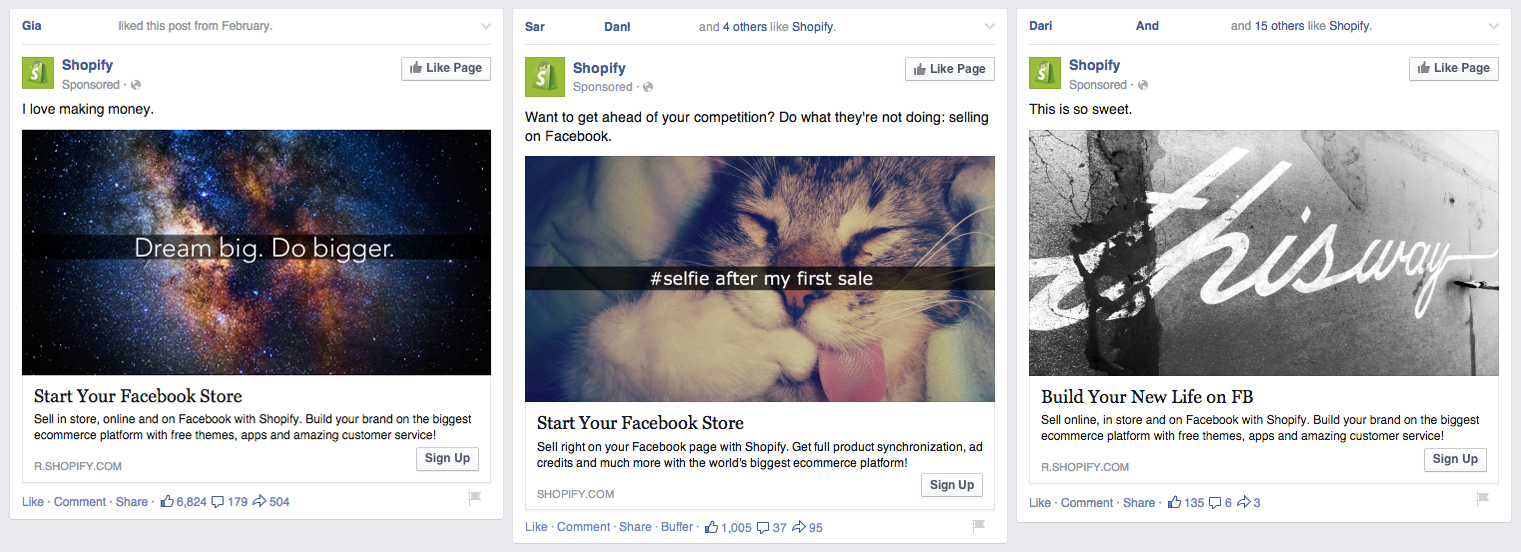Toggle Like Page on the galaxy ad
Viewport: 1521px width, 552px height.
coord(446,68)
